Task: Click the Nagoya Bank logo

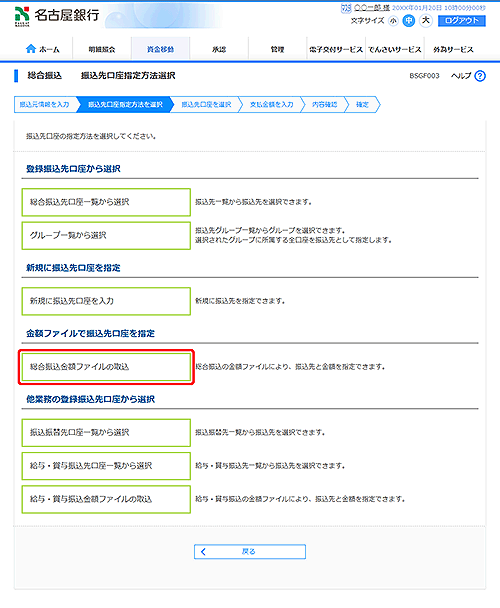Action: [x=57, y=16]
